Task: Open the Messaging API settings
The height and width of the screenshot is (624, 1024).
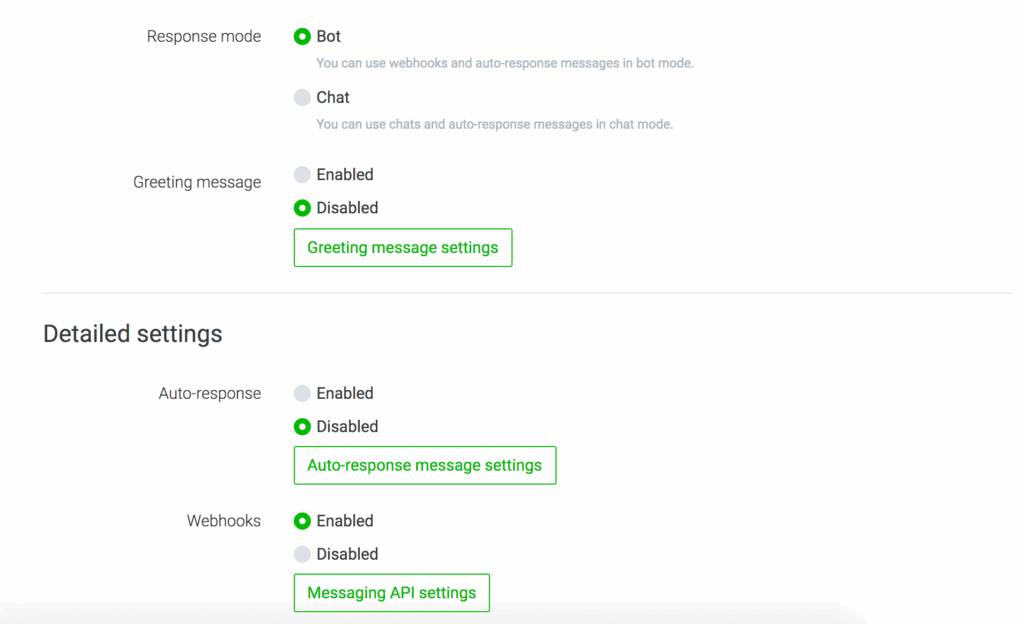Action: point(391,592)
